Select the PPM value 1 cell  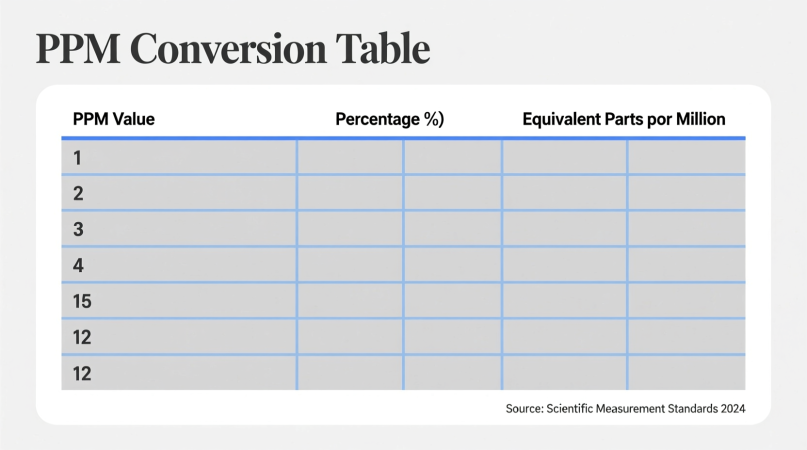tap(179, 157)
